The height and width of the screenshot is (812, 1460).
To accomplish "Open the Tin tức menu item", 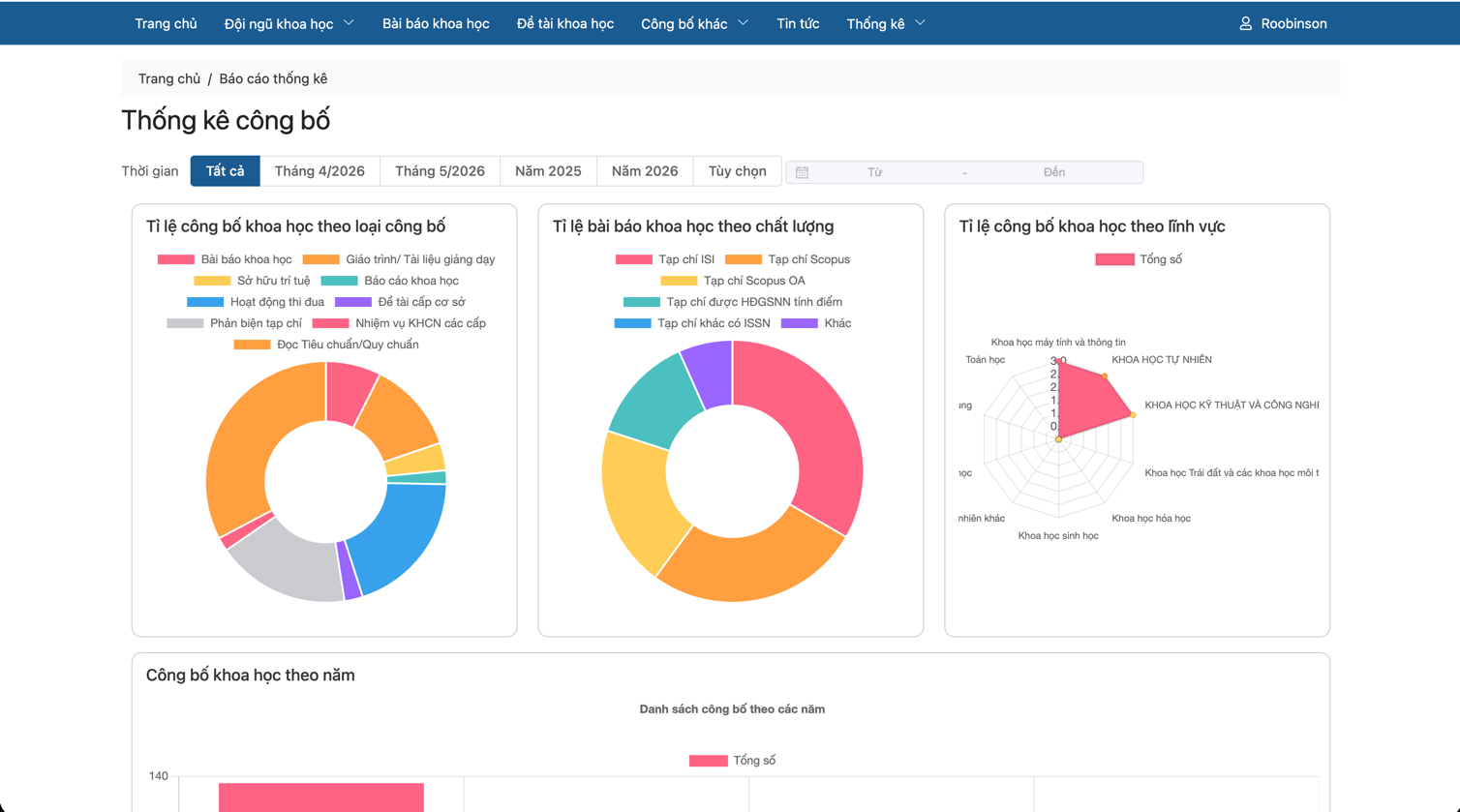I will [798, 23].
